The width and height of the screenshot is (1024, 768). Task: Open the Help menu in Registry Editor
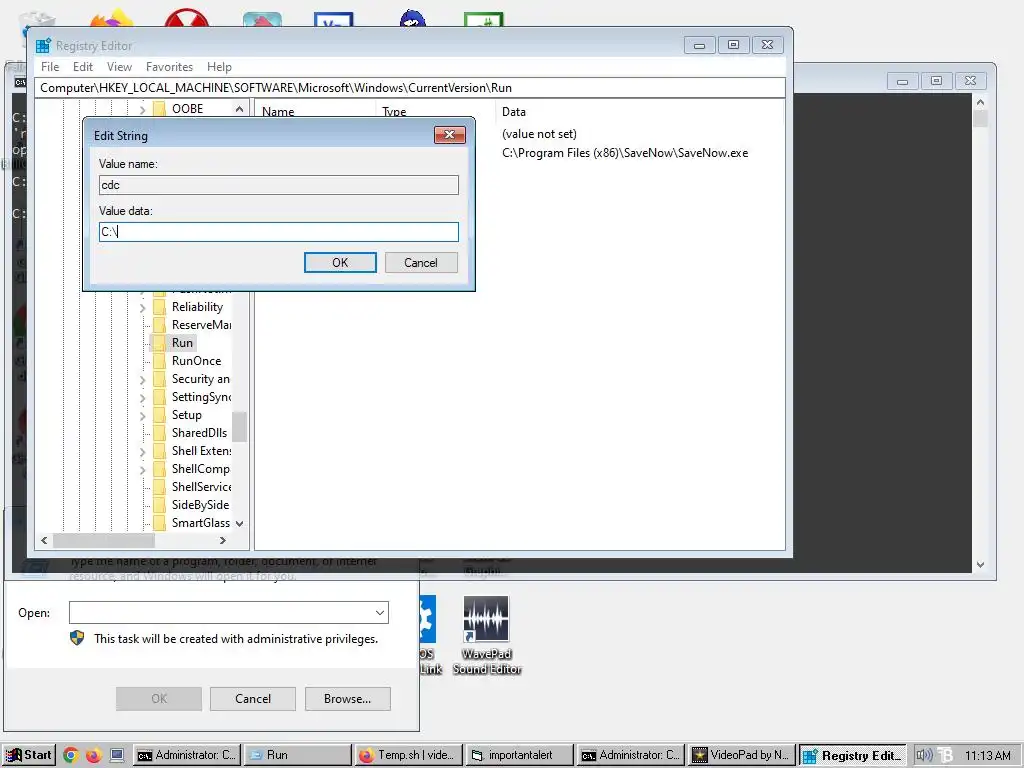[x=219, y=67]
